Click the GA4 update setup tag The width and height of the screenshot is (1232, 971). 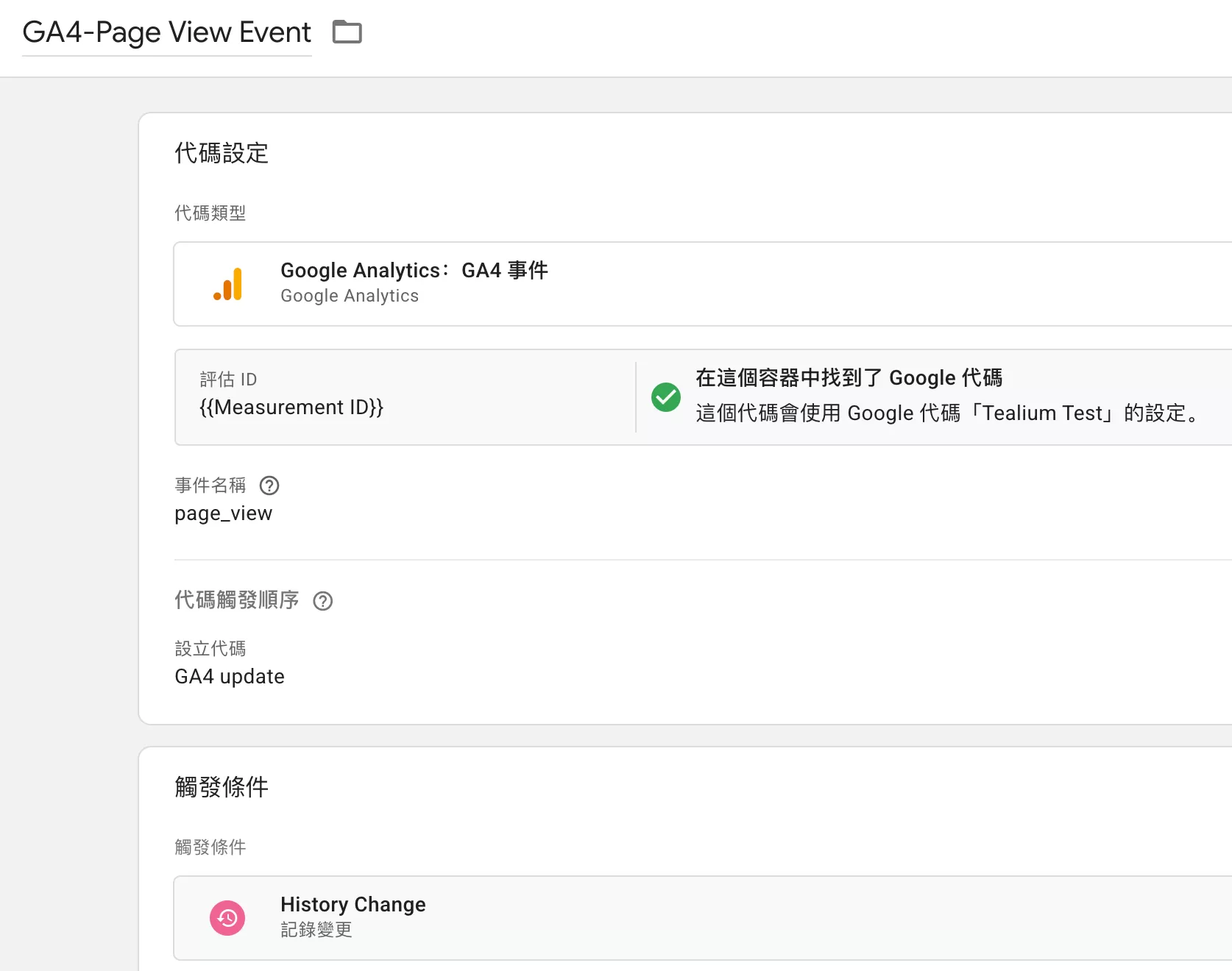click(x=230, y=677)
